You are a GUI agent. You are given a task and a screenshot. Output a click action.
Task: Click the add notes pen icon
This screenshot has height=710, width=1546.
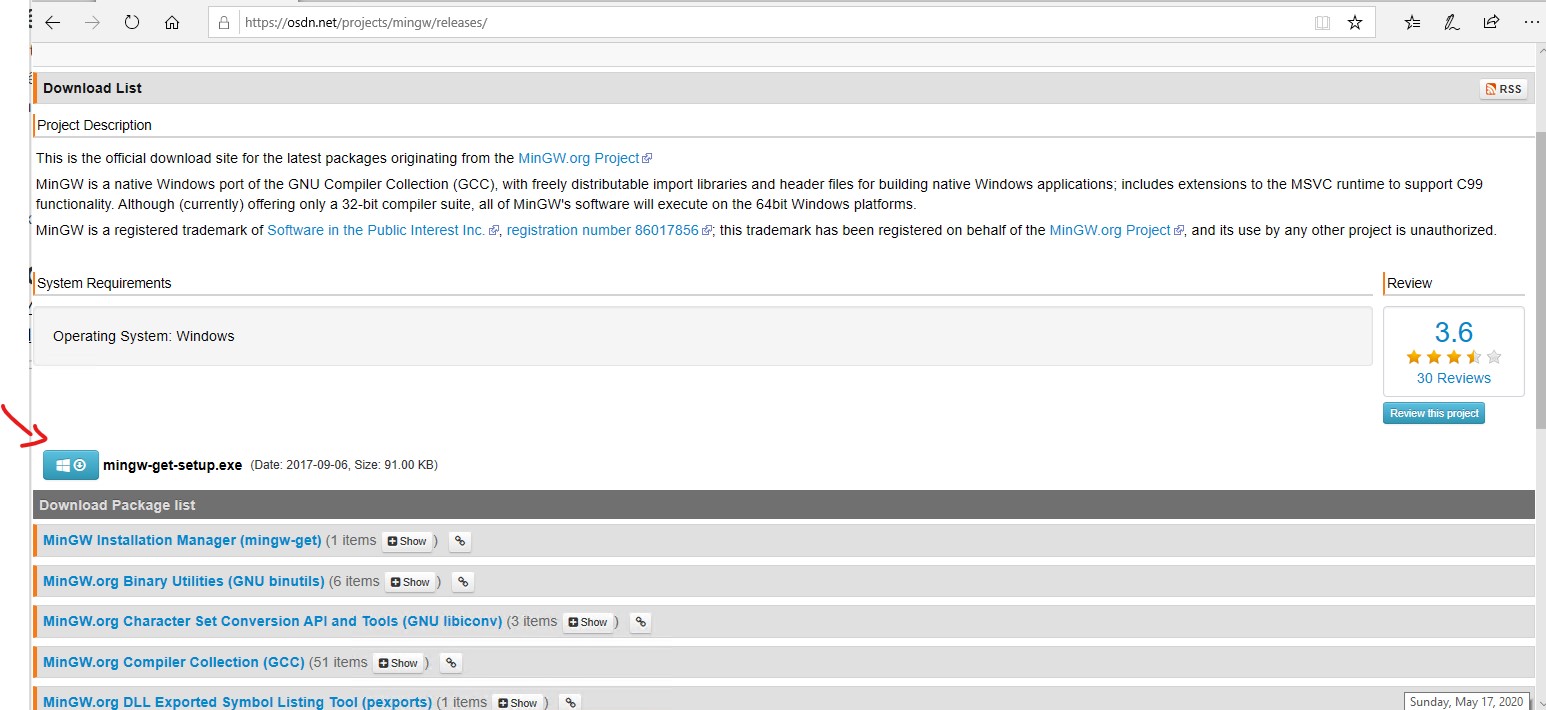coord(1451,22)
